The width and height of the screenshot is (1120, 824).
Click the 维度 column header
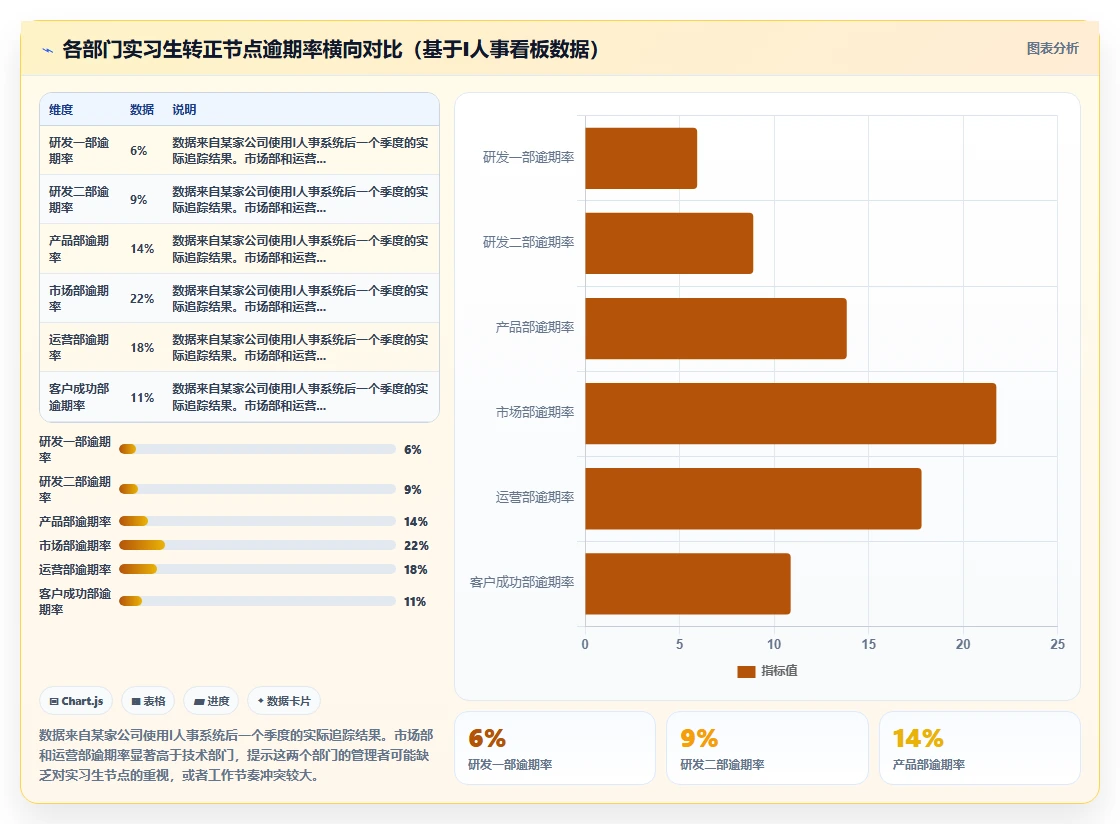point(61,109)
